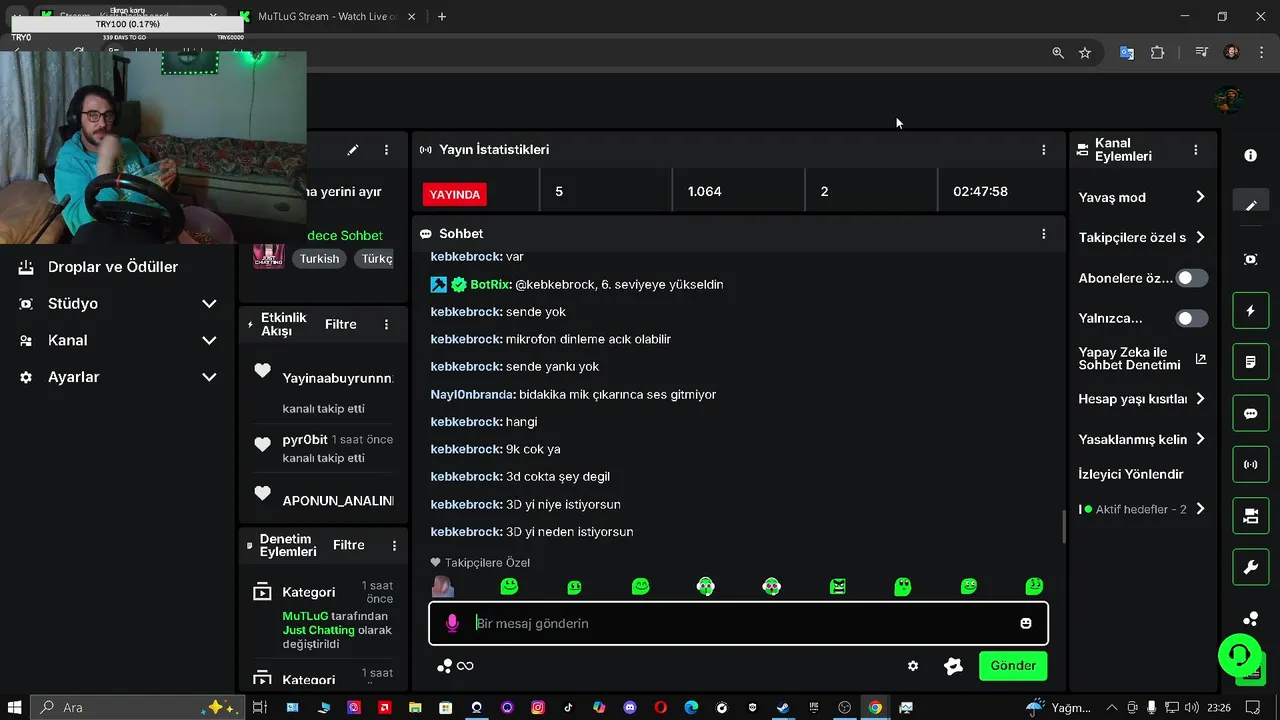Open the info icon in right sidebar
The width and height of the screenshot is (1280, 720).
[1250, 156]
